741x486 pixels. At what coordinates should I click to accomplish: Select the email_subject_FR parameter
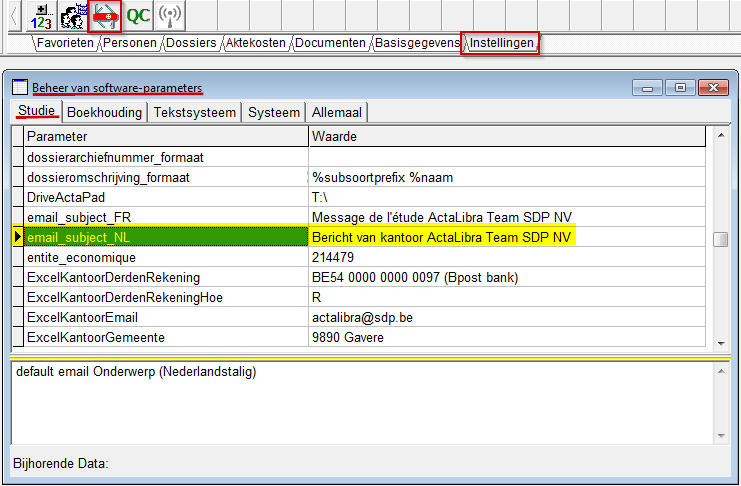point(166,217)
